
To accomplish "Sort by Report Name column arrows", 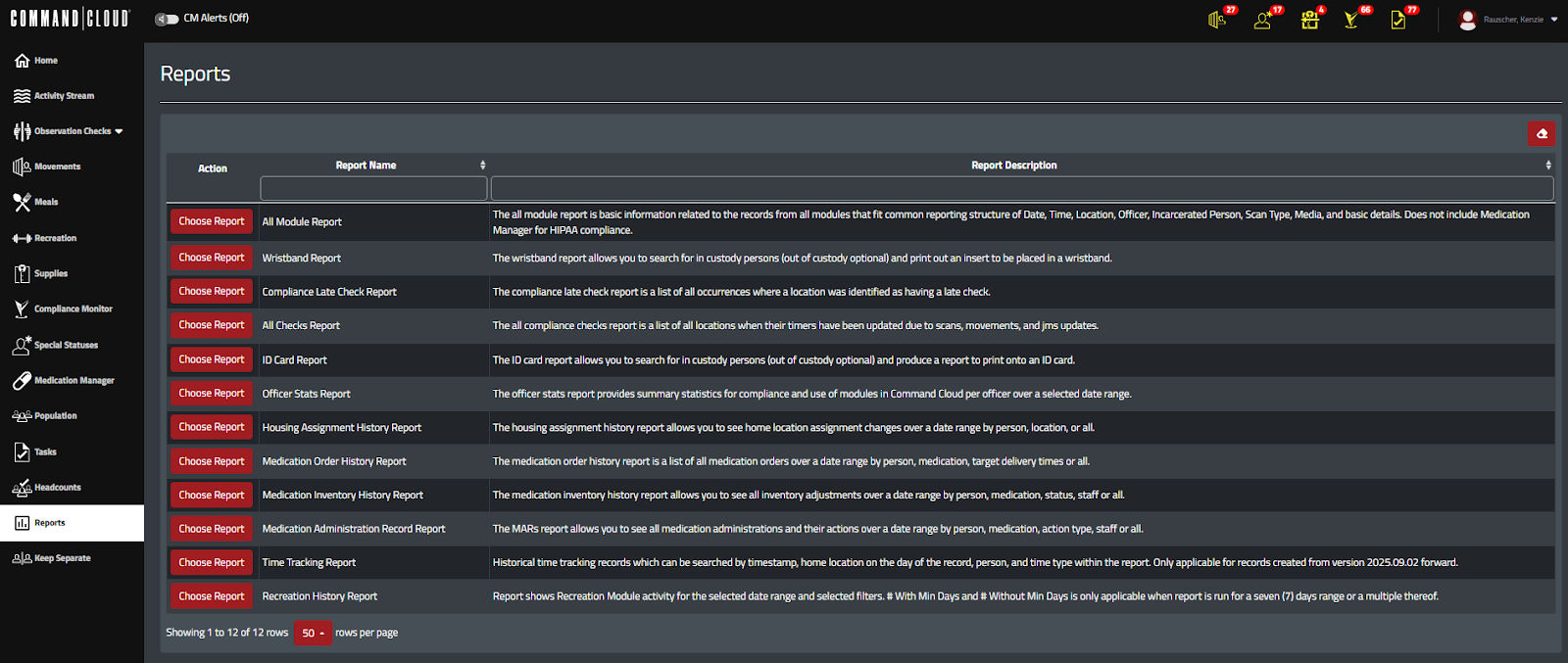I will tap(482, 165).
